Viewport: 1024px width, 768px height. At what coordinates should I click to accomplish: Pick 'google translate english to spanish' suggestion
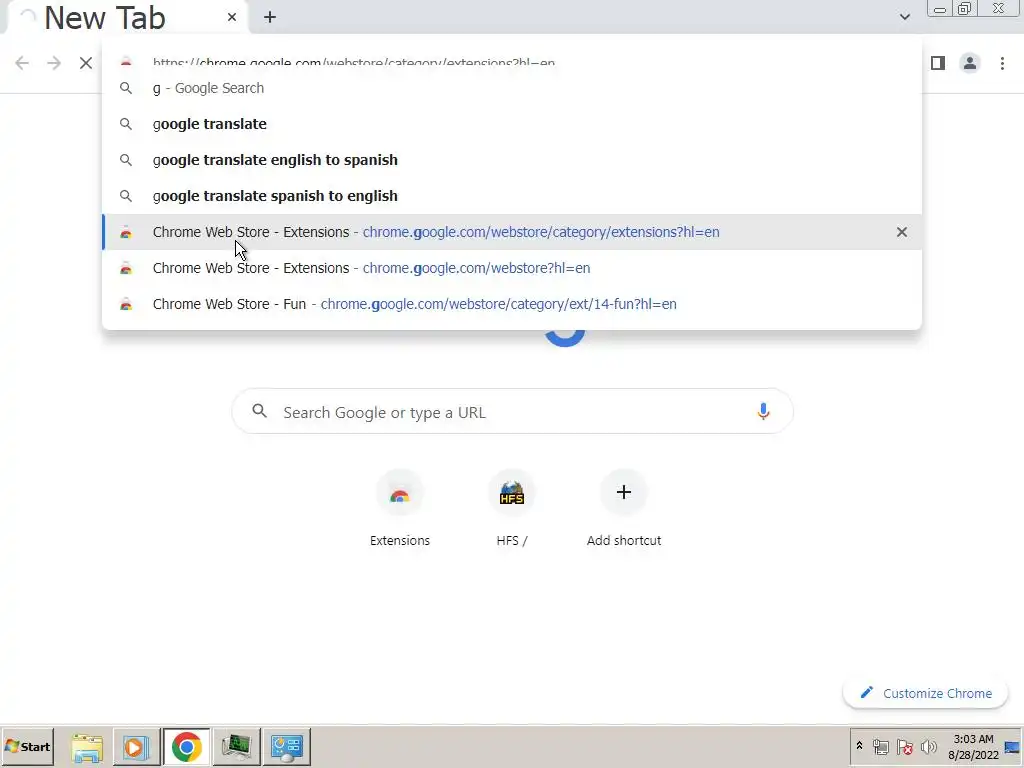tap(512, 160)
